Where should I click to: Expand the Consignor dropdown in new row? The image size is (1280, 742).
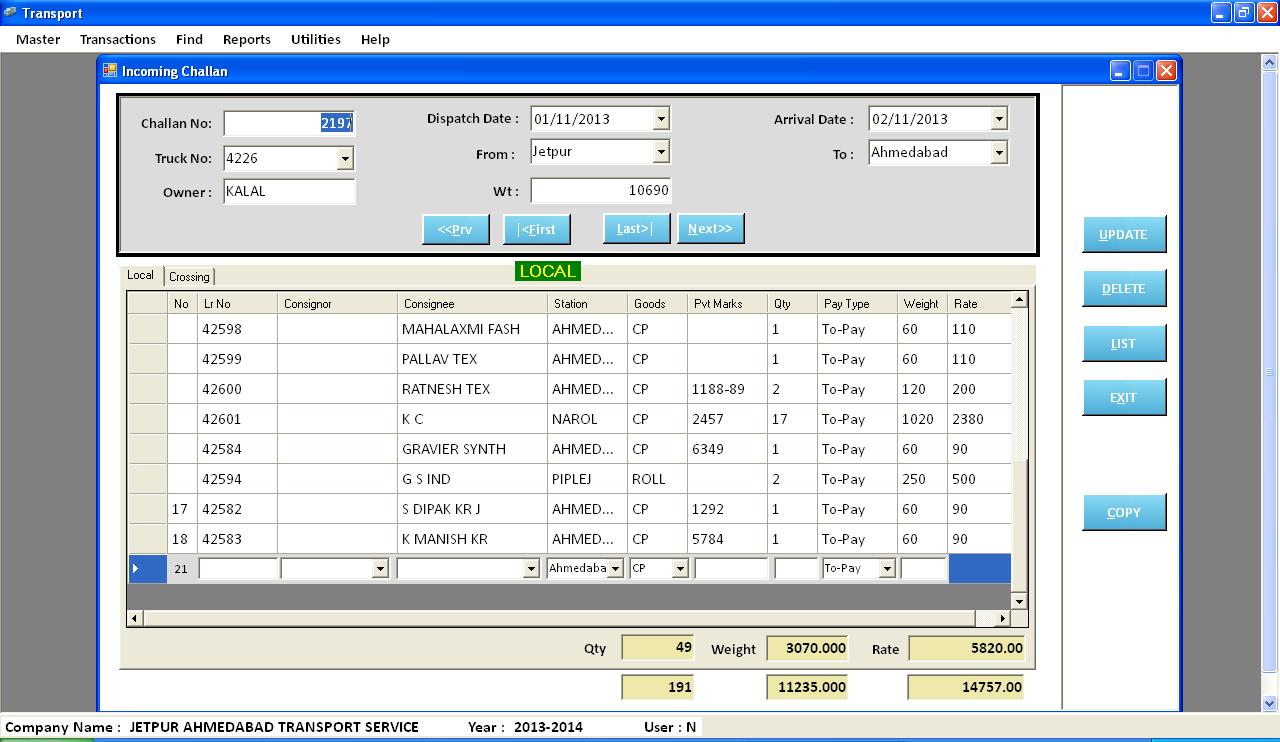tap(380, 568)
